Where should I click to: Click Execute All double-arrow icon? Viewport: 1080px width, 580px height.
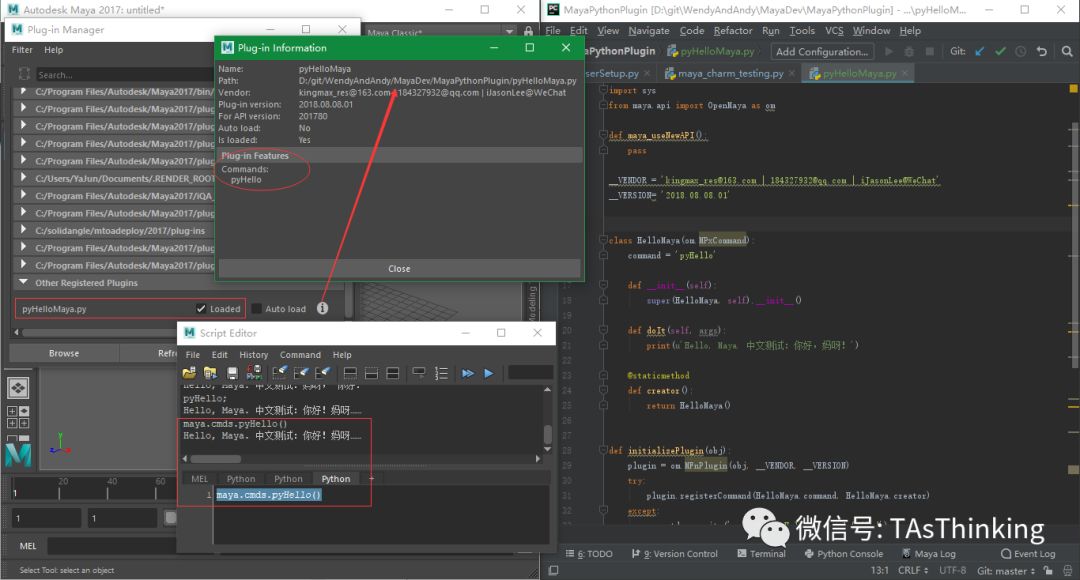(468, 373)
